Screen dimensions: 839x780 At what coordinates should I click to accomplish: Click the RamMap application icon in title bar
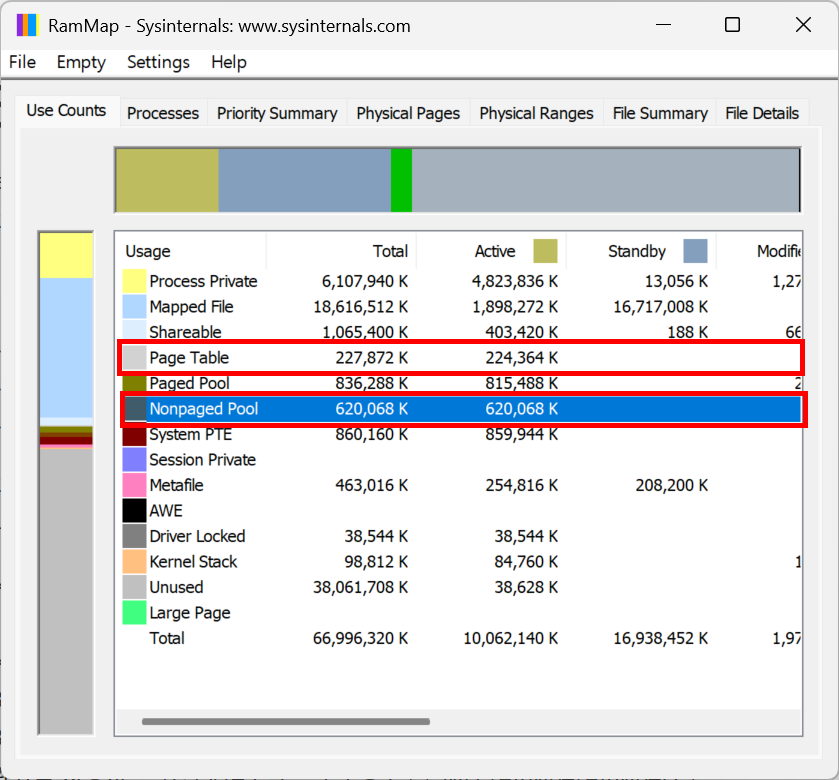click(27, 25)
